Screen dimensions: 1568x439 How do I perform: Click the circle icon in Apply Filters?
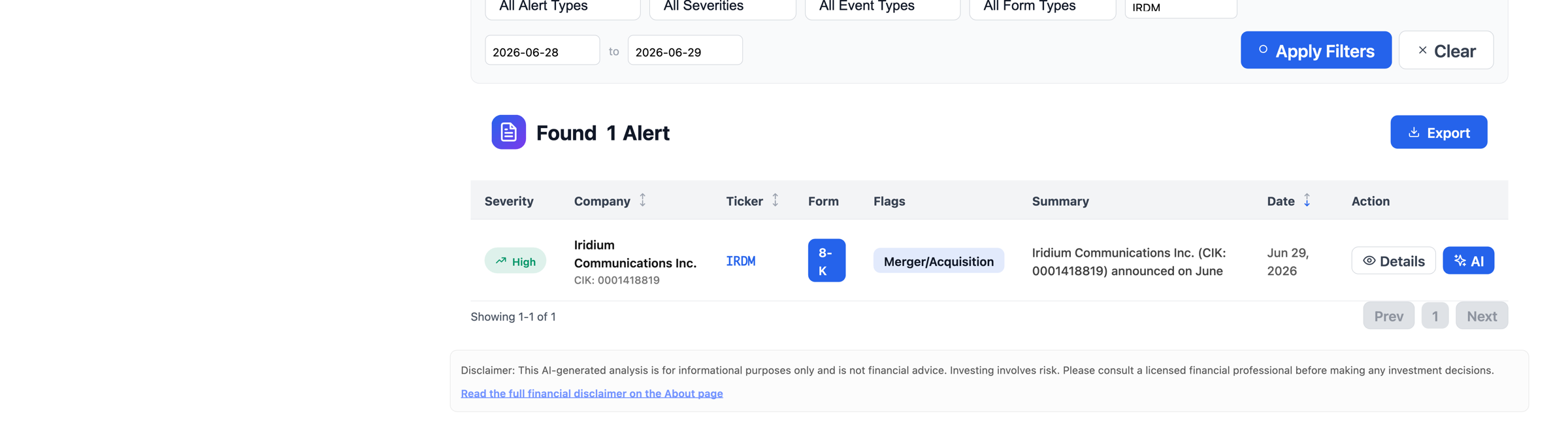click(x=1263, y=49)
